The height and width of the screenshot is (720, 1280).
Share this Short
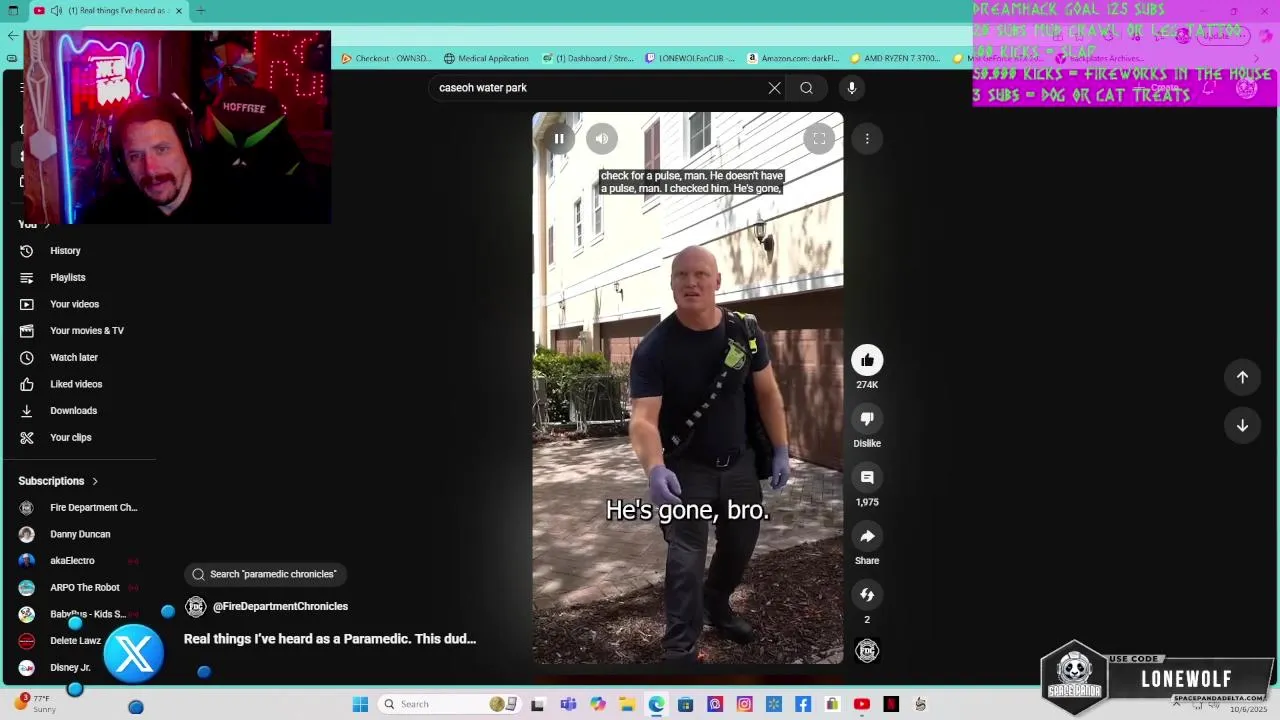click(867, 536)
